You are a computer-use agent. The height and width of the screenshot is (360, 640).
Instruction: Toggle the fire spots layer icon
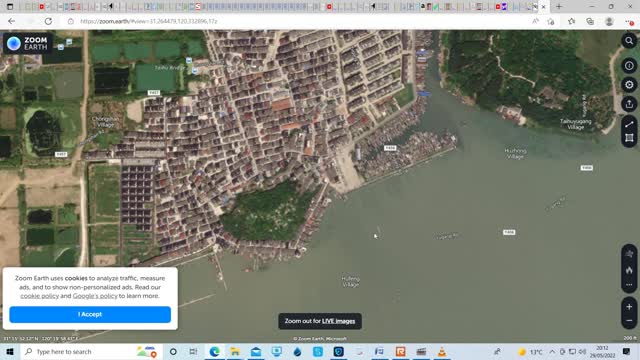click(x=629, y=270)
